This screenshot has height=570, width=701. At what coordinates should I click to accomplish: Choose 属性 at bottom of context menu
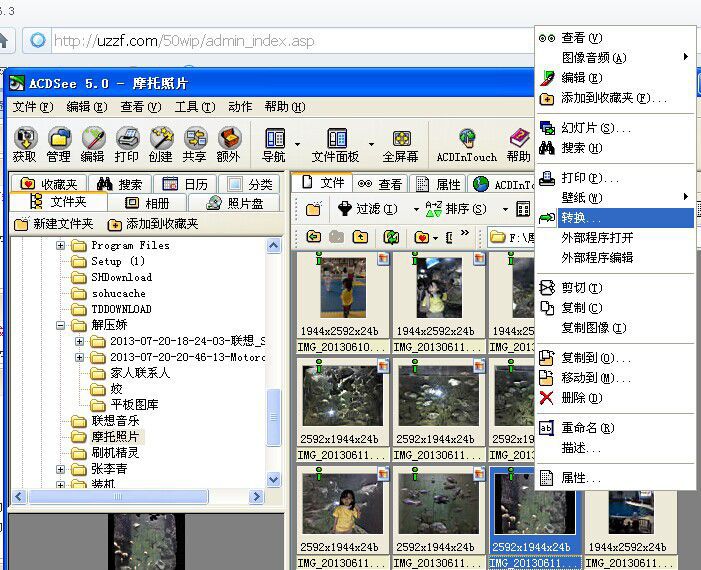(x=615, y=478)
